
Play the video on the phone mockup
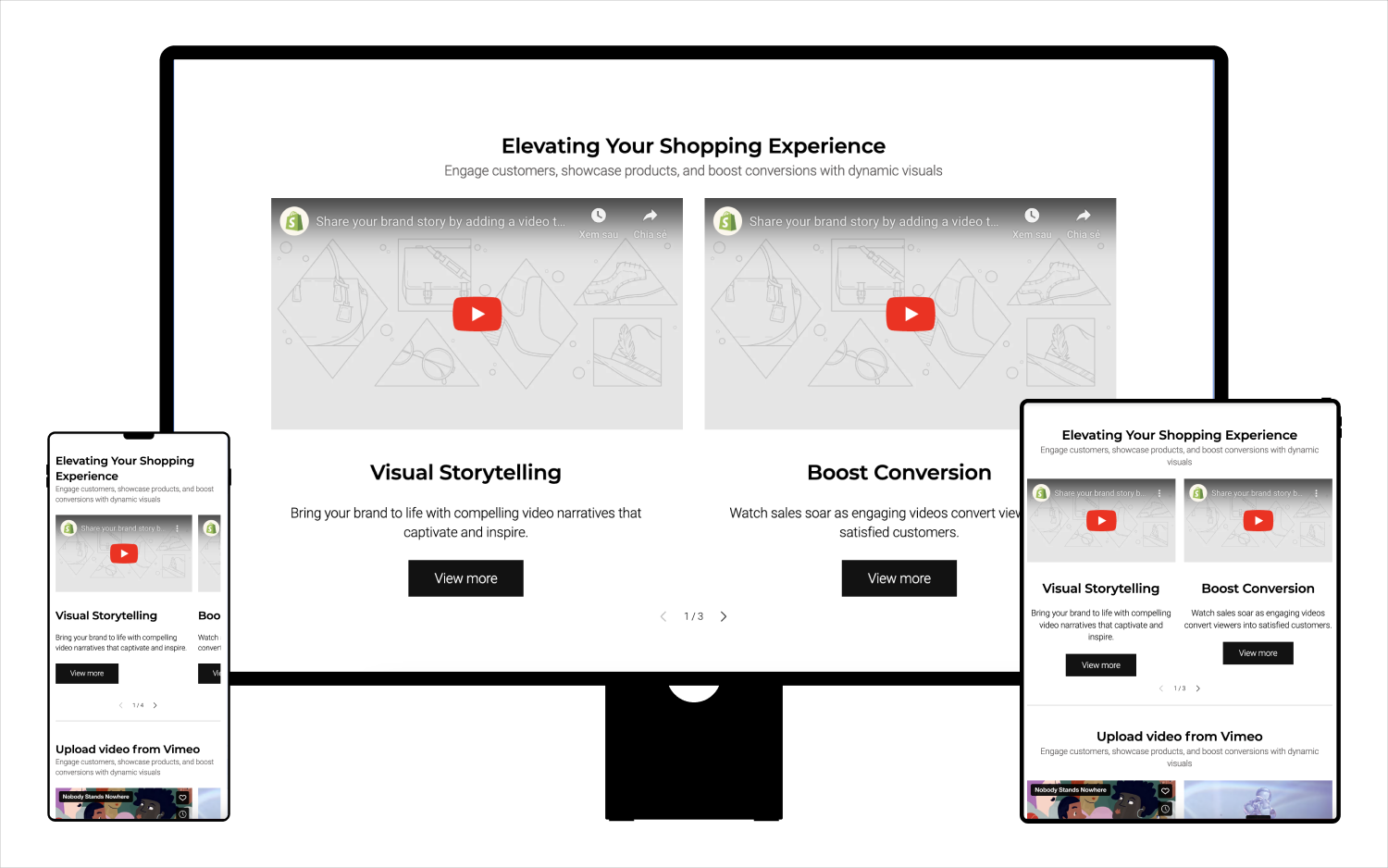click(124, 553)
